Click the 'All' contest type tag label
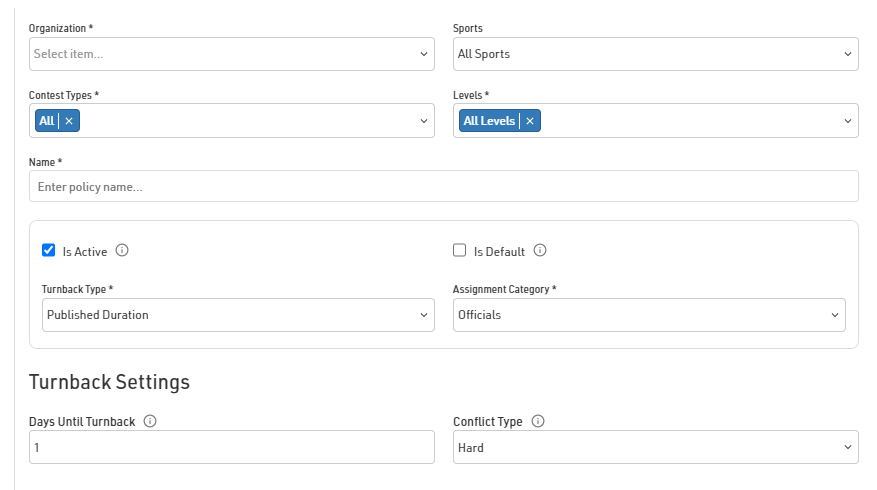 tap(46, 121)
